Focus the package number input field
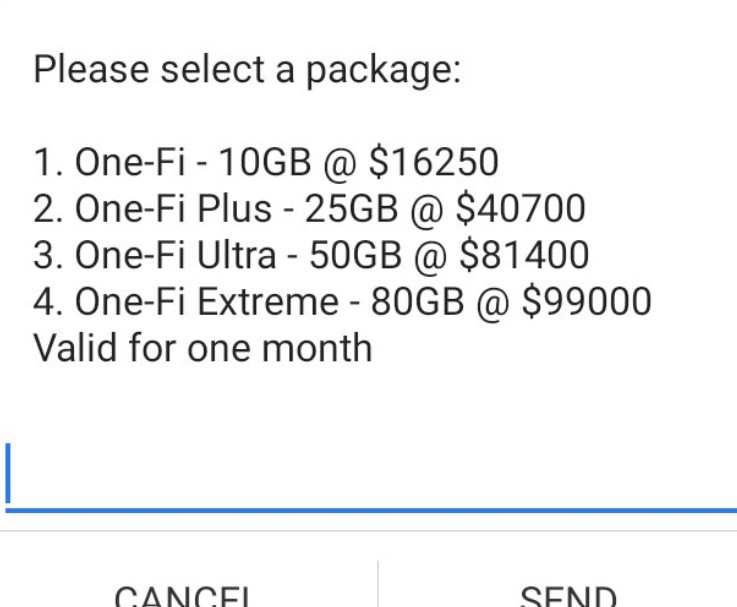The width and height of the screenshot is (737, 607). (370, 476)
